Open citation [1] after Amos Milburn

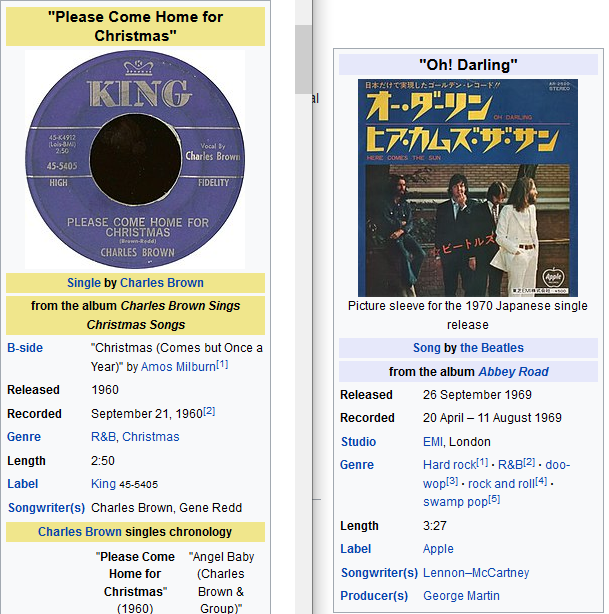pos(222,364)
